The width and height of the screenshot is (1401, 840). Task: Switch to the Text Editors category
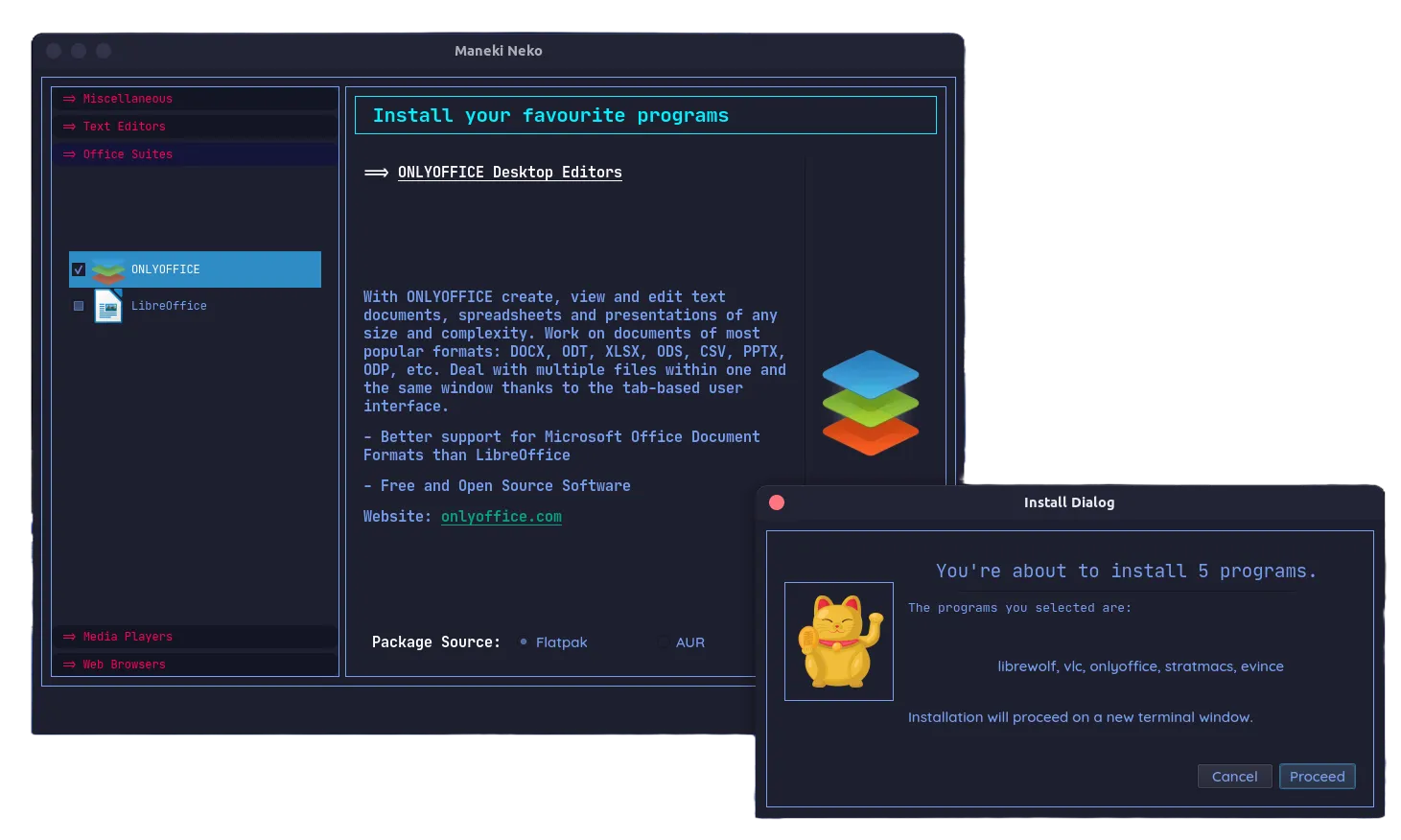123,126
